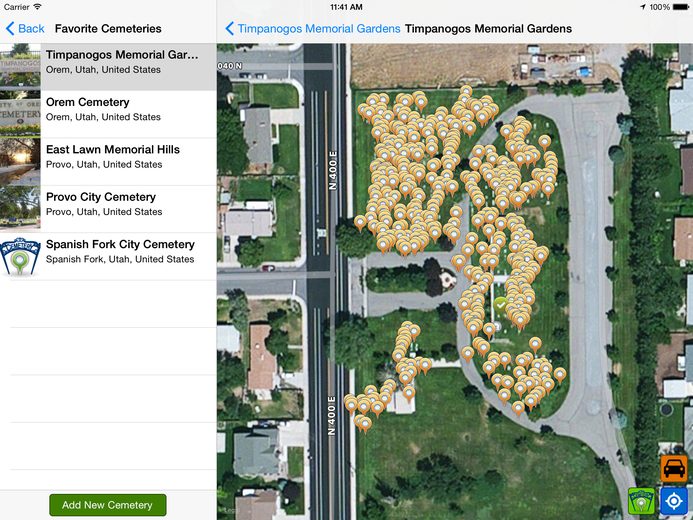The height and width of the screenshot is (520, 693).
Task: Click the Wi-Fi status icon
Action: click(x=38, y=7)
